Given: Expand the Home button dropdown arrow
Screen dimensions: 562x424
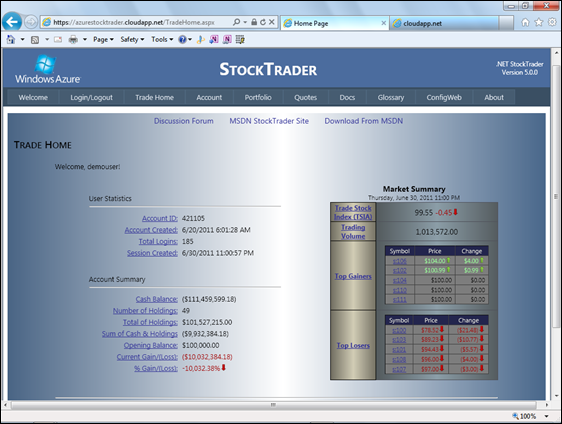Looking at the screenshot, I should pos(22,39).
